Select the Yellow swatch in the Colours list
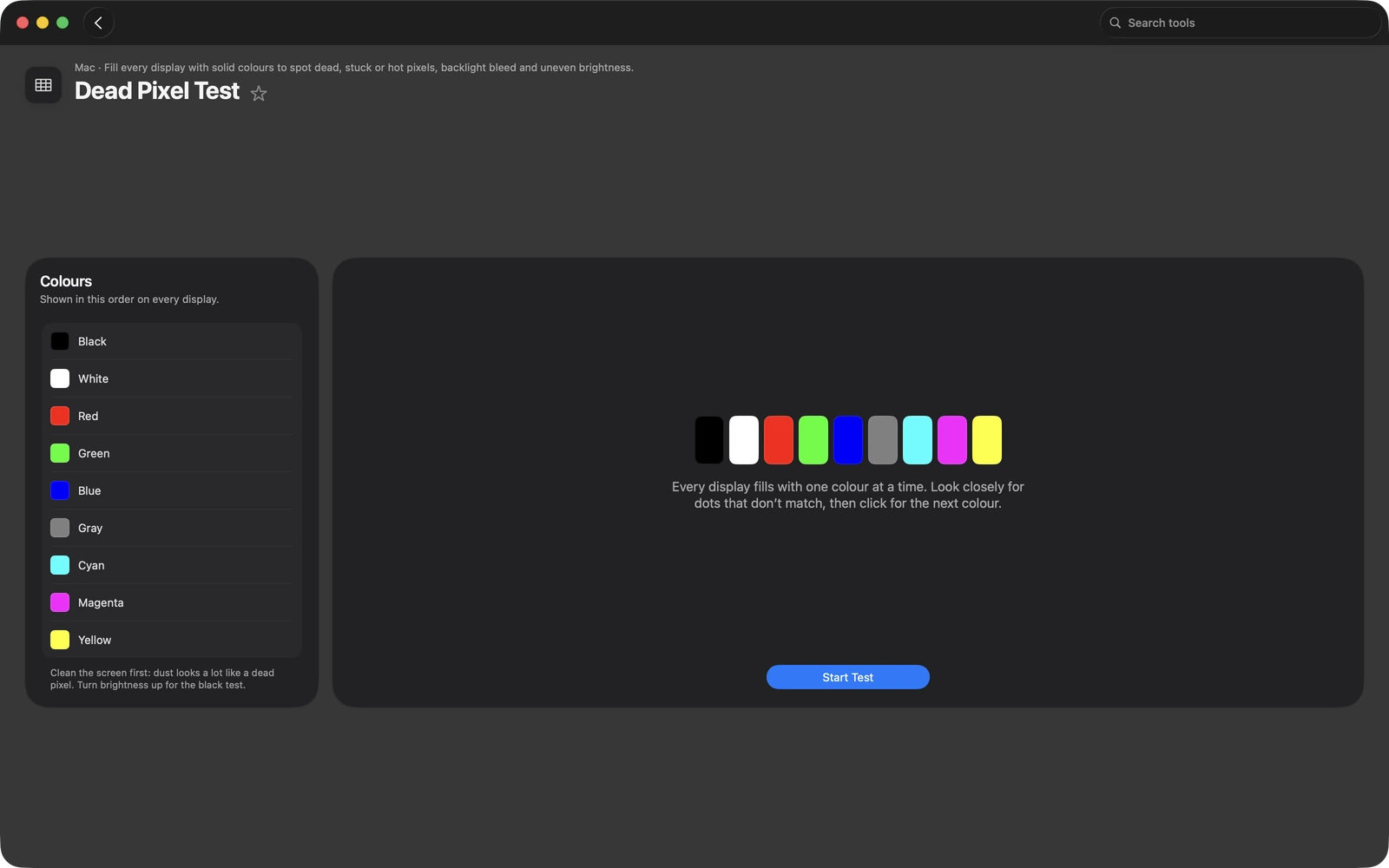The width and height of the screenshot is (1389, 868). 60,640
